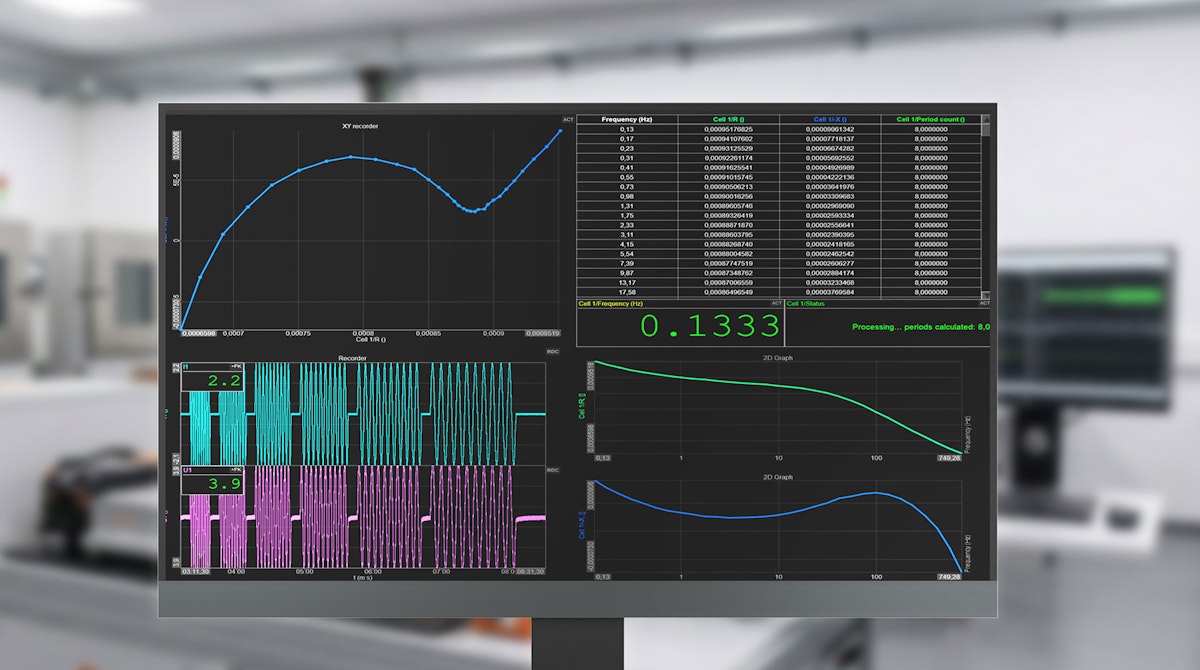Screen dimensions: 1200x670
Task: Click the 2D Graph title above the blue curve
Action: (x=778, y=477)
